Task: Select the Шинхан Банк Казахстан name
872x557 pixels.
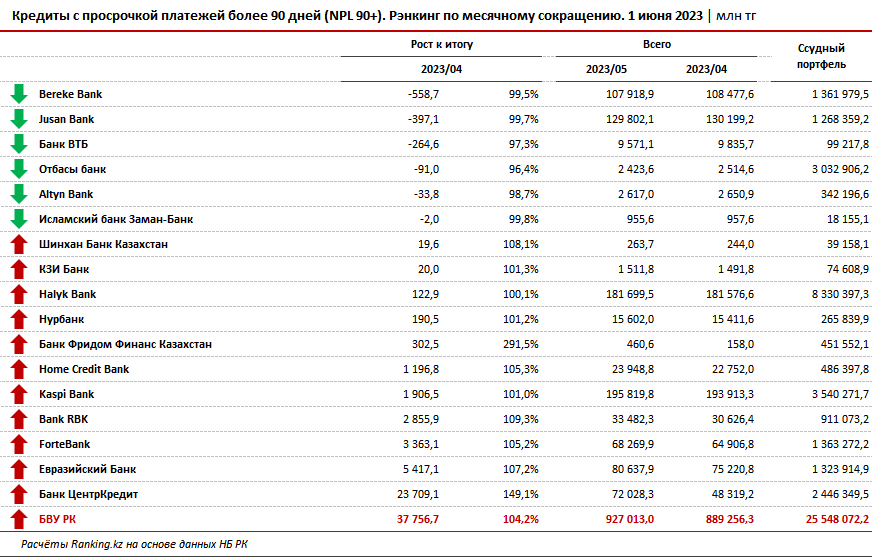Action: tap(103, 244)
